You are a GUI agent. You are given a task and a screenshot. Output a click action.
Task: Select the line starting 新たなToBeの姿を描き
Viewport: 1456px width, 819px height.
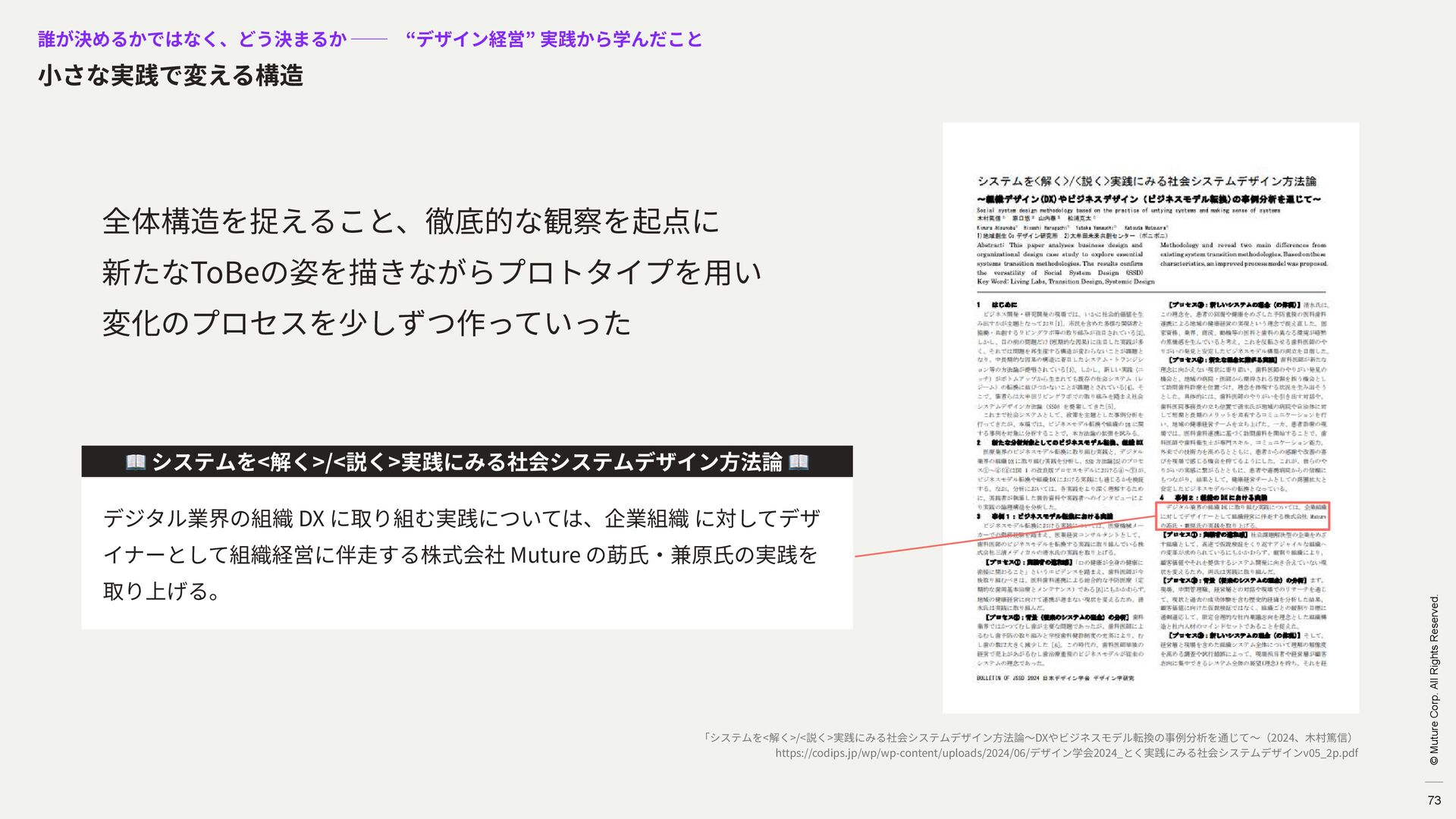431,272
